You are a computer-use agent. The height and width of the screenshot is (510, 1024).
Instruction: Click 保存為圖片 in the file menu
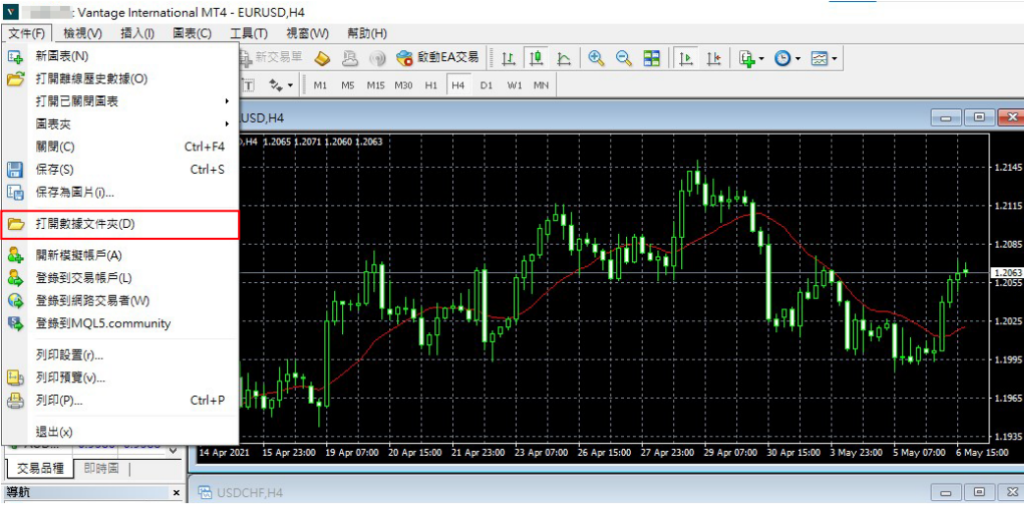[75, 191]
